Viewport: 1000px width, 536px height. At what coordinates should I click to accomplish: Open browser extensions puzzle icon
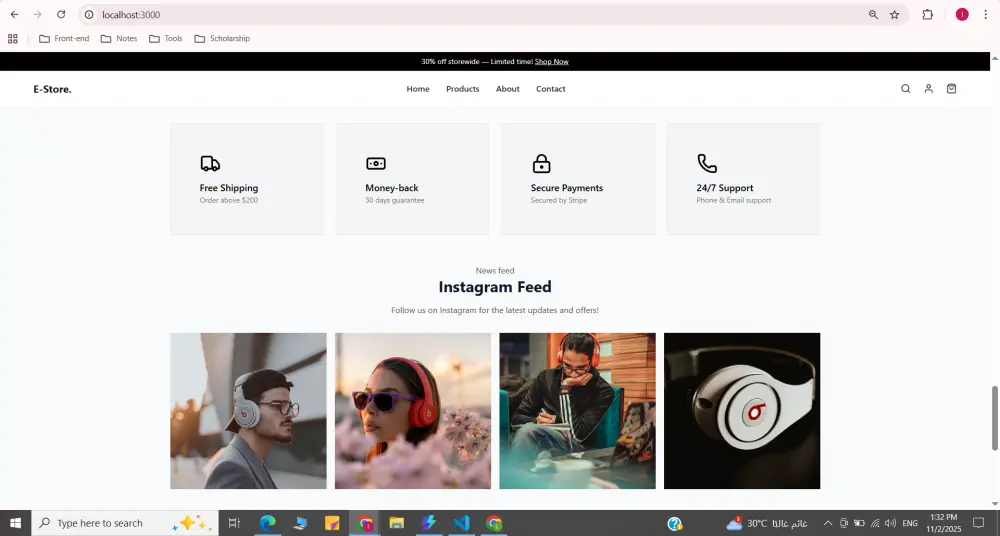pyautogui.click(x=928, y=14)
